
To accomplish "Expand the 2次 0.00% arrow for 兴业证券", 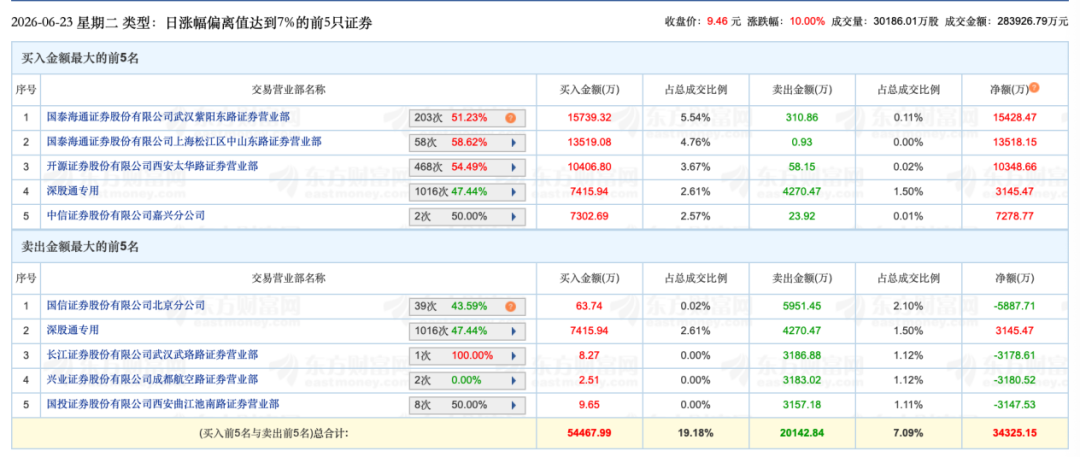I will click(513, 380).
